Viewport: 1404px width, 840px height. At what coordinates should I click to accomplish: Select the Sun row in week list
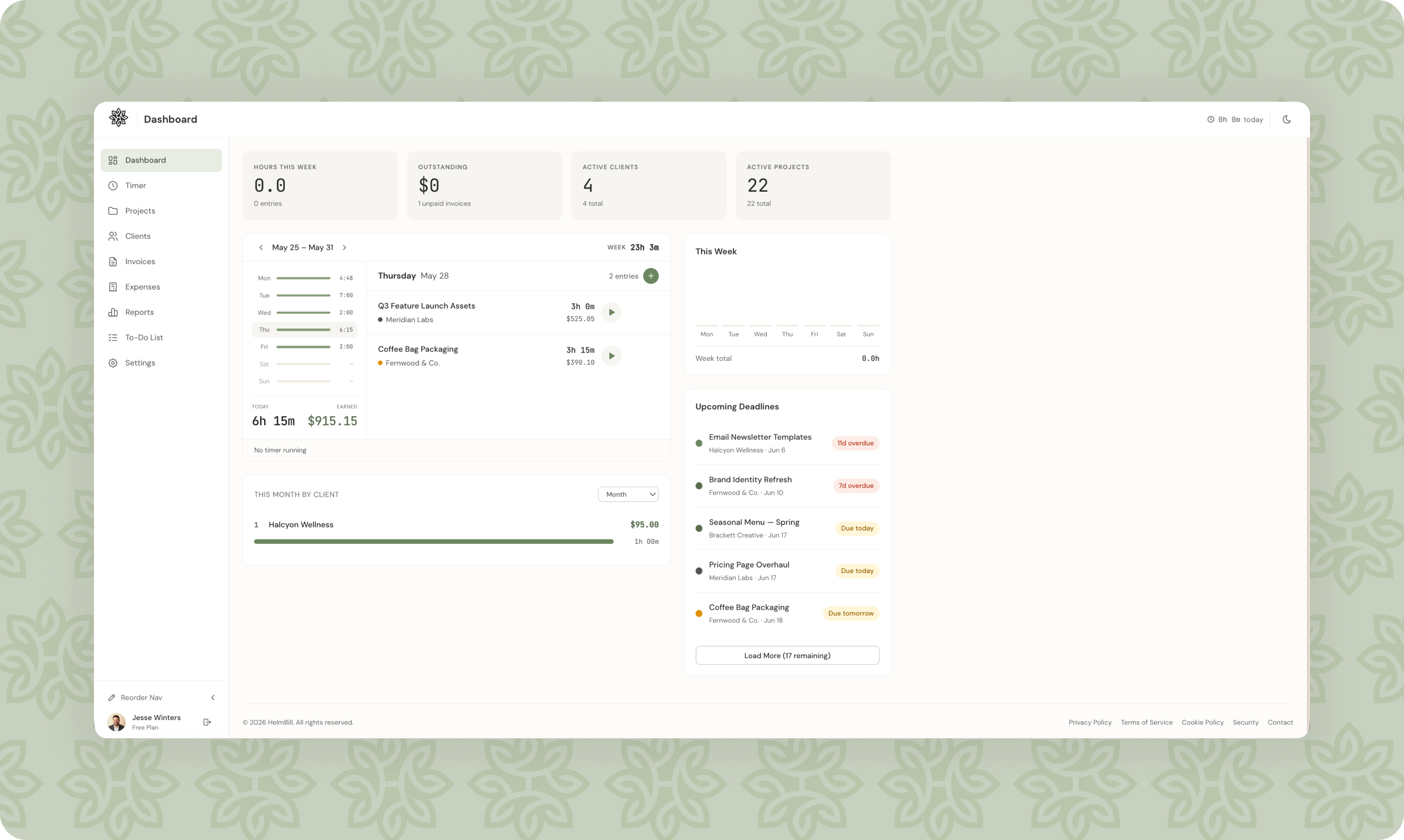[305, 381]
